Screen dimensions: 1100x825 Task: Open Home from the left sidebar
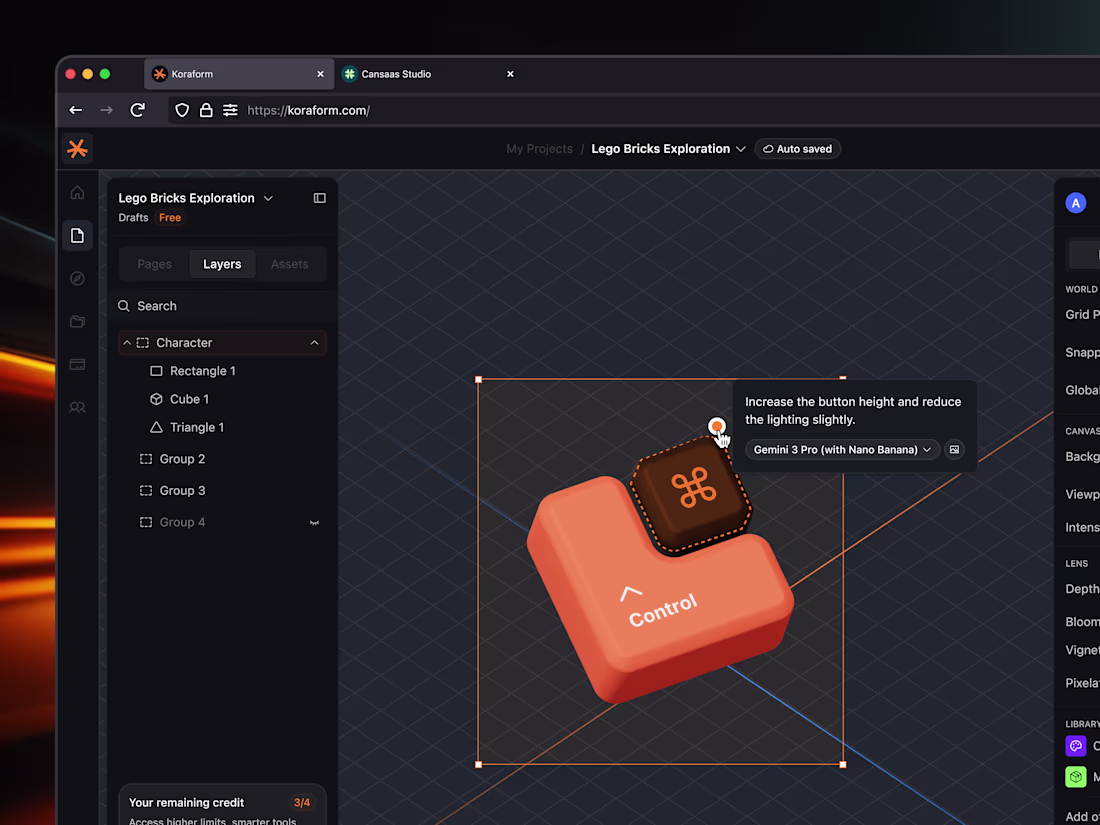pyautogui.click(x=77, y=192)
